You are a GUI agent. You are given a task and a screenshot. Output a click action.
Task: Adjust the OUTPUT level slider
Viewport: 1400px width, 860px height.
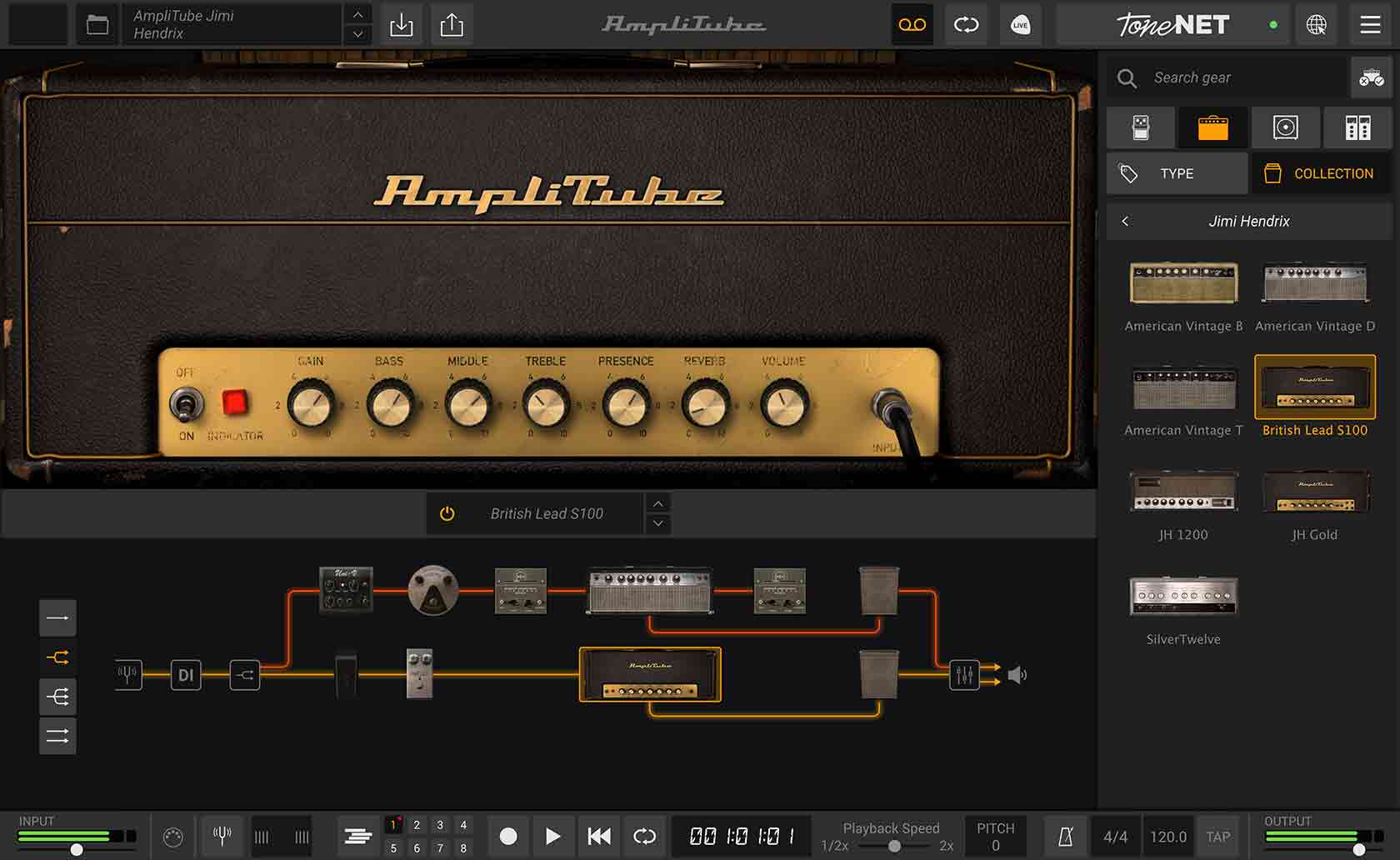point(1359,850)
